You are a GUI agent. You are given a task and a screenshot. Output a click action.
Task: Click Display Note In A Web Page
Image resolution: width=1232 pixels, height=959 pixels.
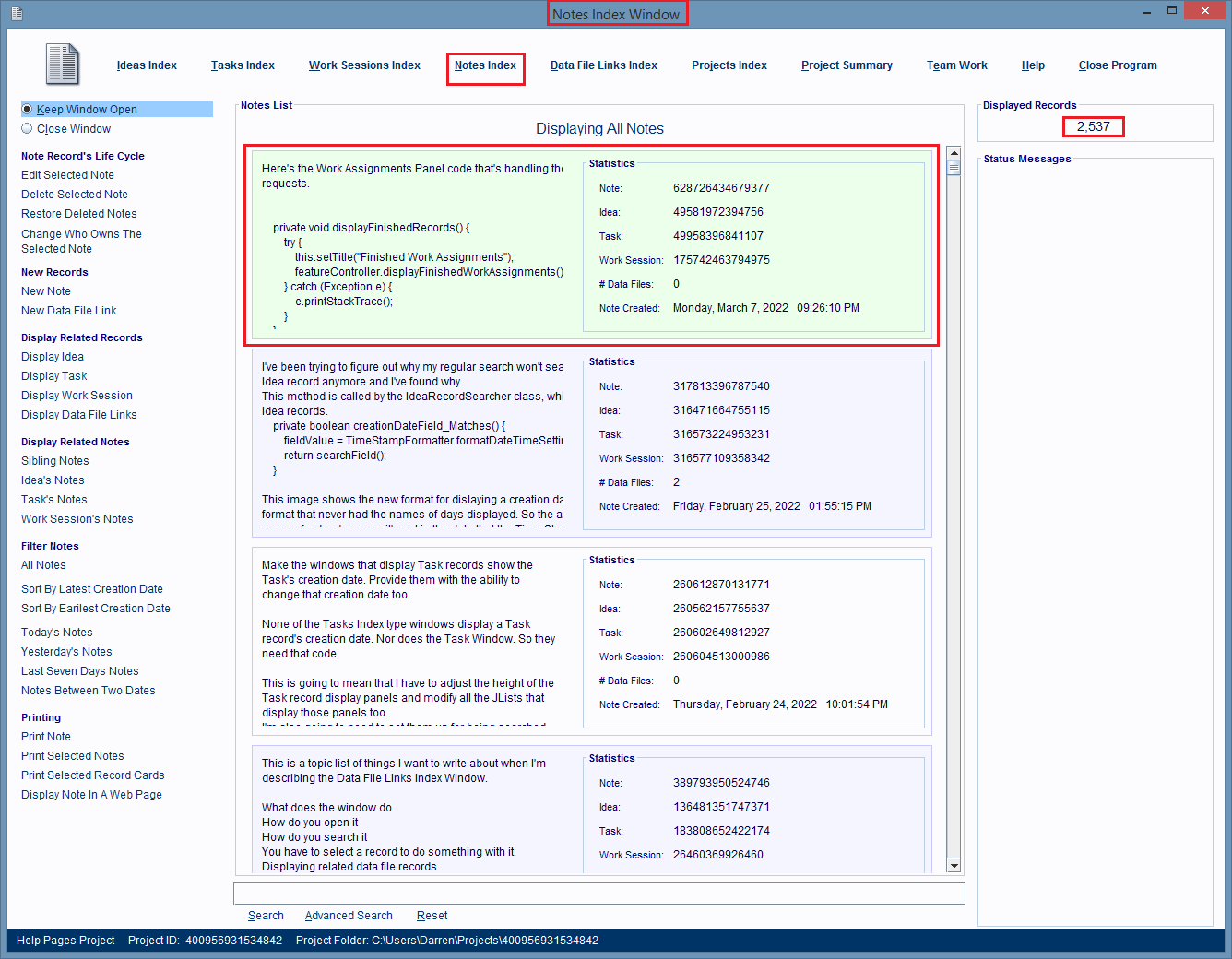pos(91,795)
